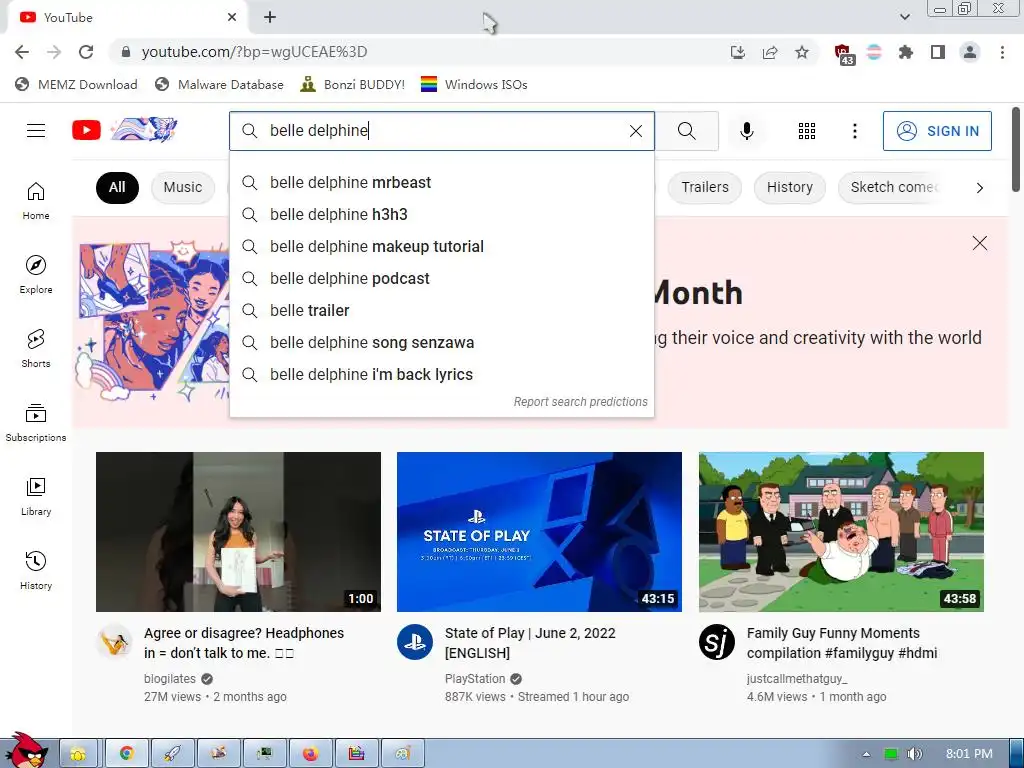
Task: Open the PlayStation channel name link
Action: point(475,679)
